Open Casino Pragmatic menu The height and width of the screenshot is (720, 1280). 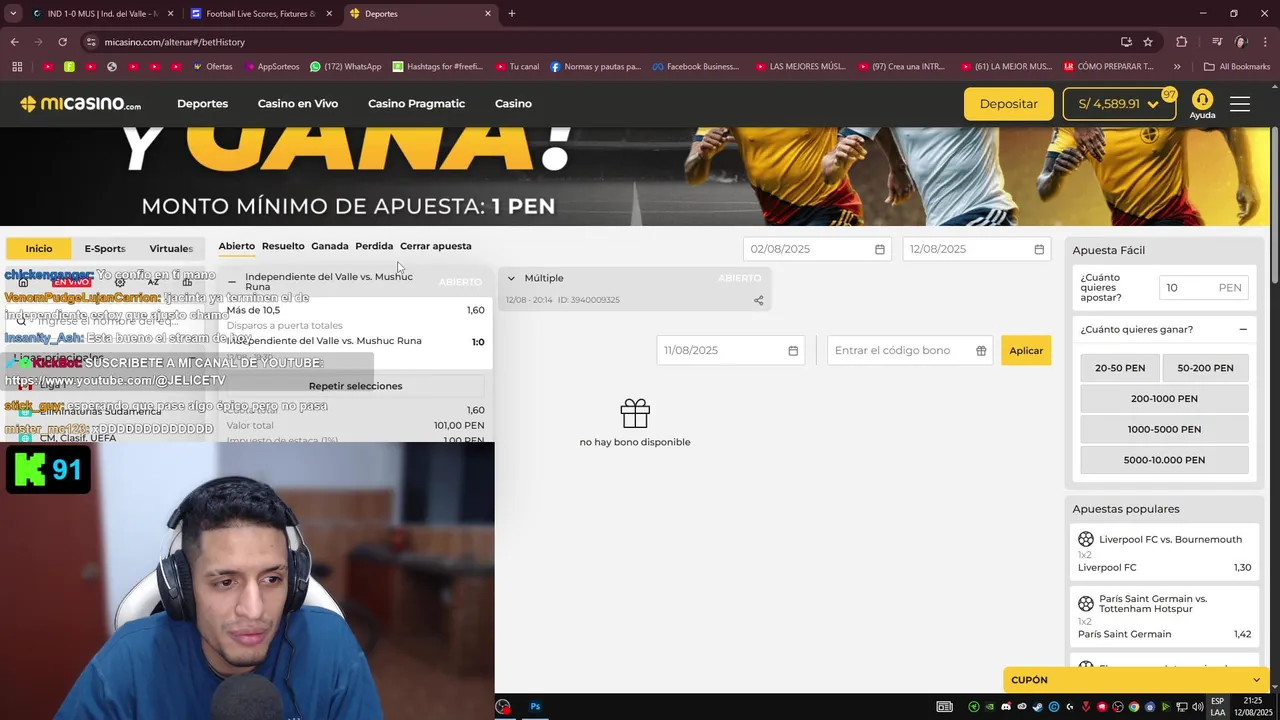[416, 104]
